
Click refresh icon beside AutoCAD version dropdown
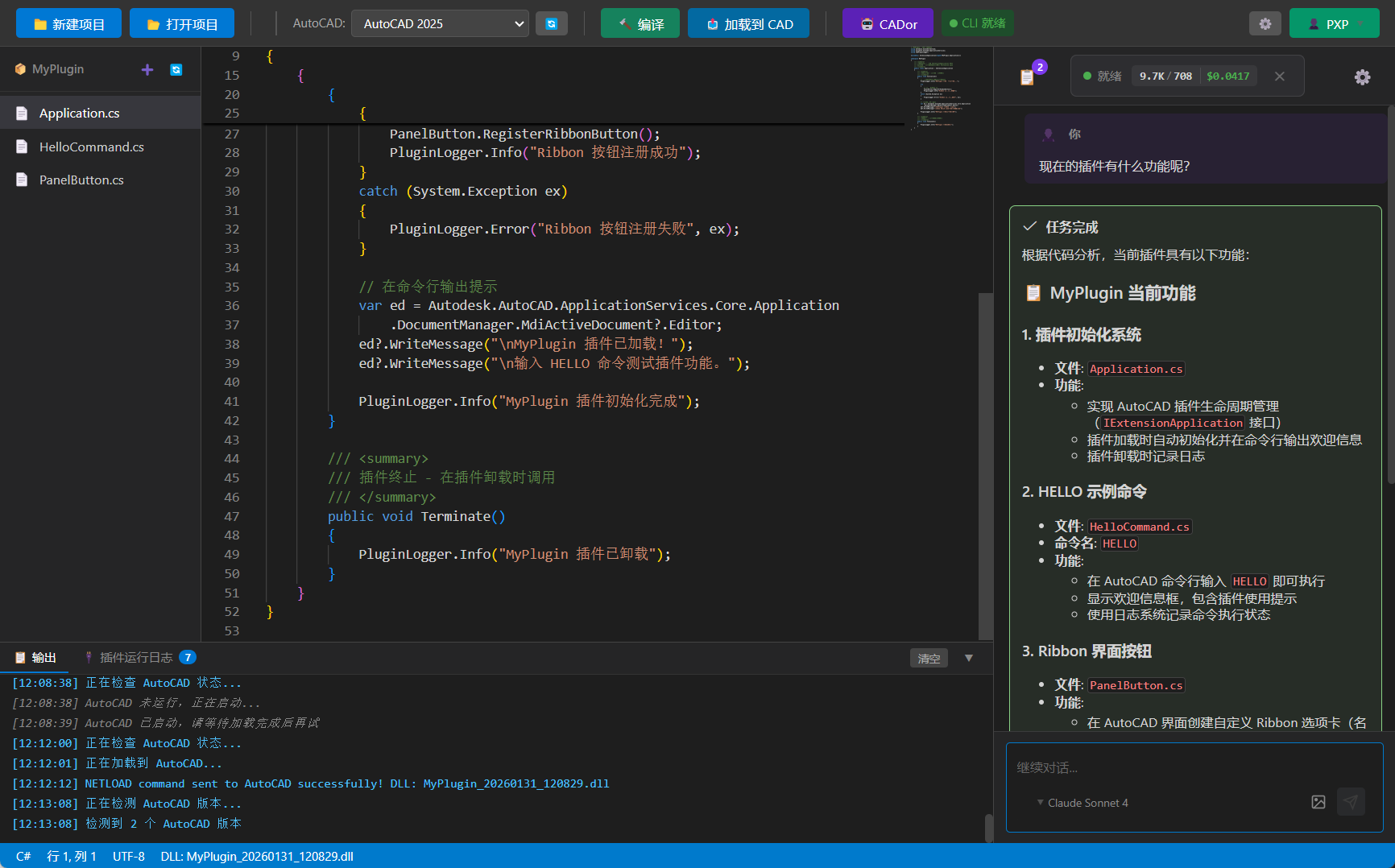(552, 24)
